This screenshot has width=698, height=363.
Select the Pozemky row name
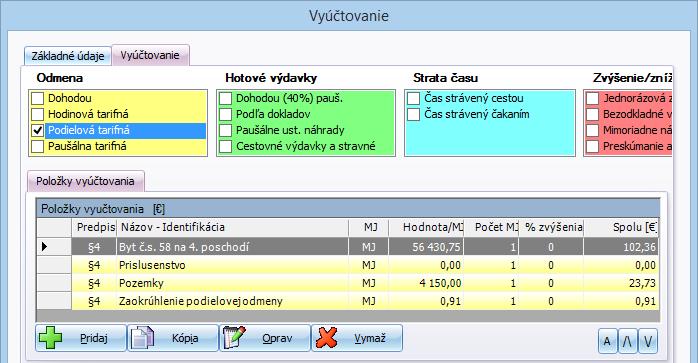pyautogui.click(x=141, y=283)
